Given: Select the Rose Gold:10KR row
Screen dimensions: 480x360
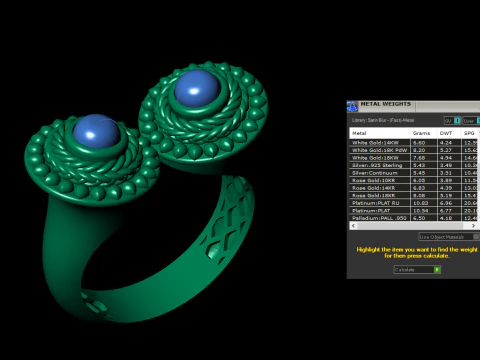Looking at the screenshot, I should [x=414, y=180].
